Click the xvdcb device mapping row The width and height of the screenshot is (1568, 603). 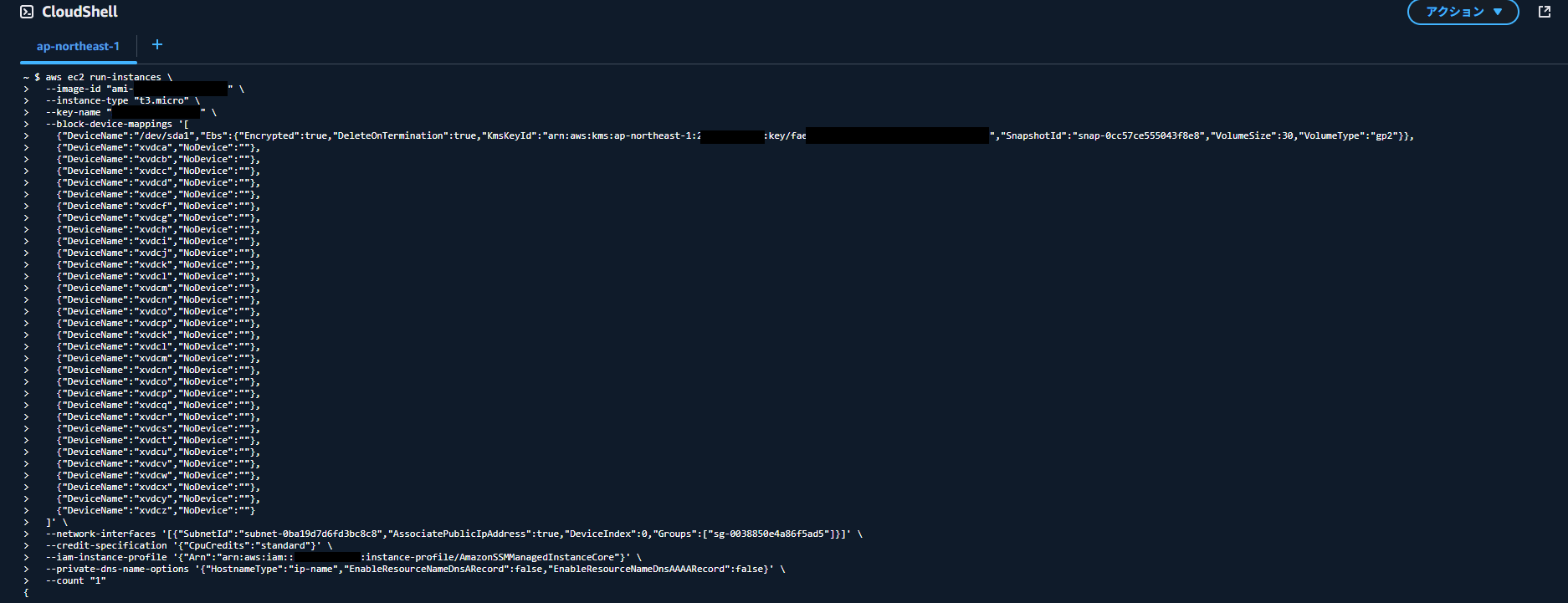158,159
